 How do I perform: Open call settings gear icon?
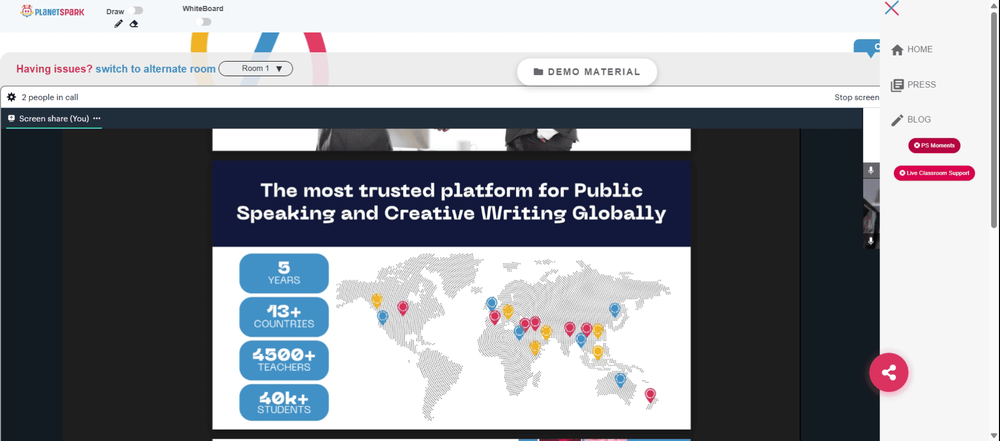(11, 98)
